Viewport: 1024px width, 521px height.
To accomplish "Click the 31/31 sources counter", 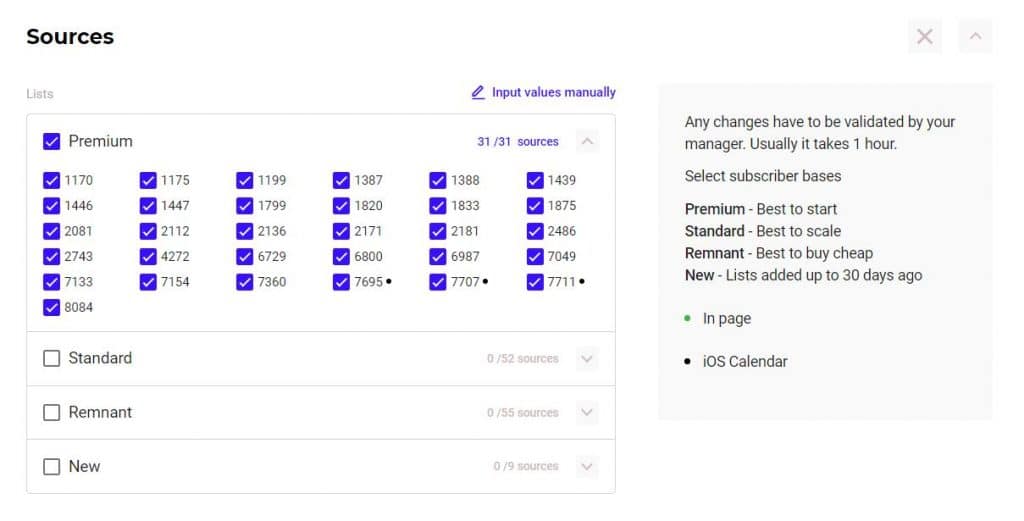I will pos(517,142).
